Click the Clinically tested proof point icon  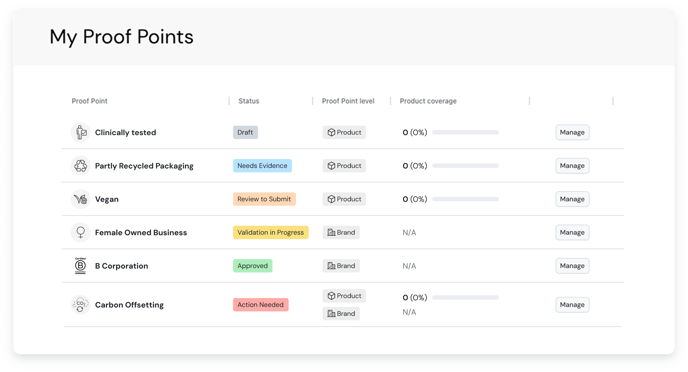point(80,132)
